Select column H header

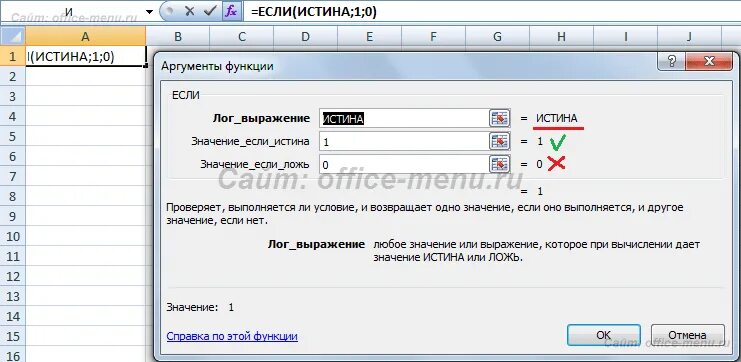click(x=561, y=36)
